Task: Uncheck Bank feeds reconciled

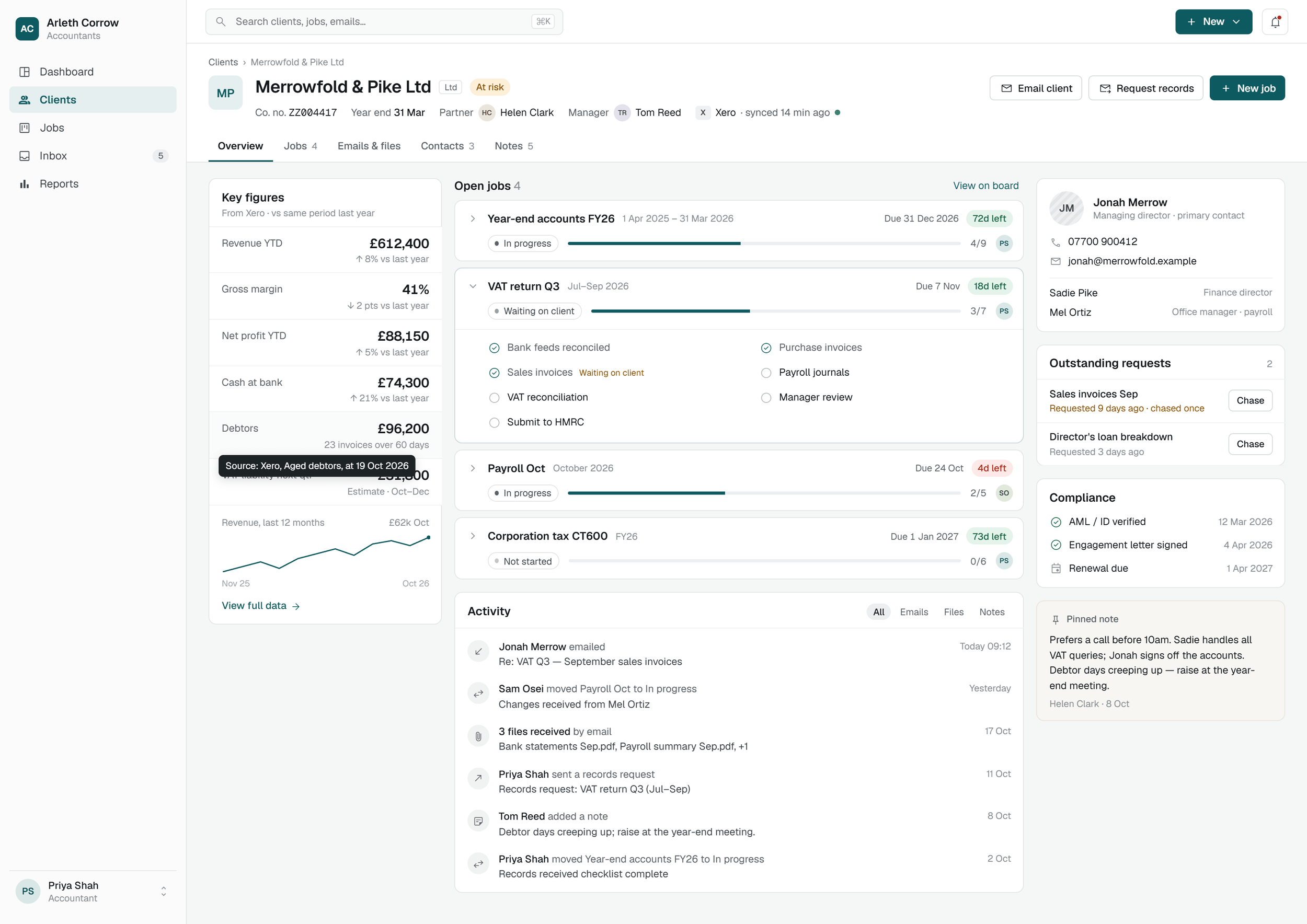Action: point(494,348)
